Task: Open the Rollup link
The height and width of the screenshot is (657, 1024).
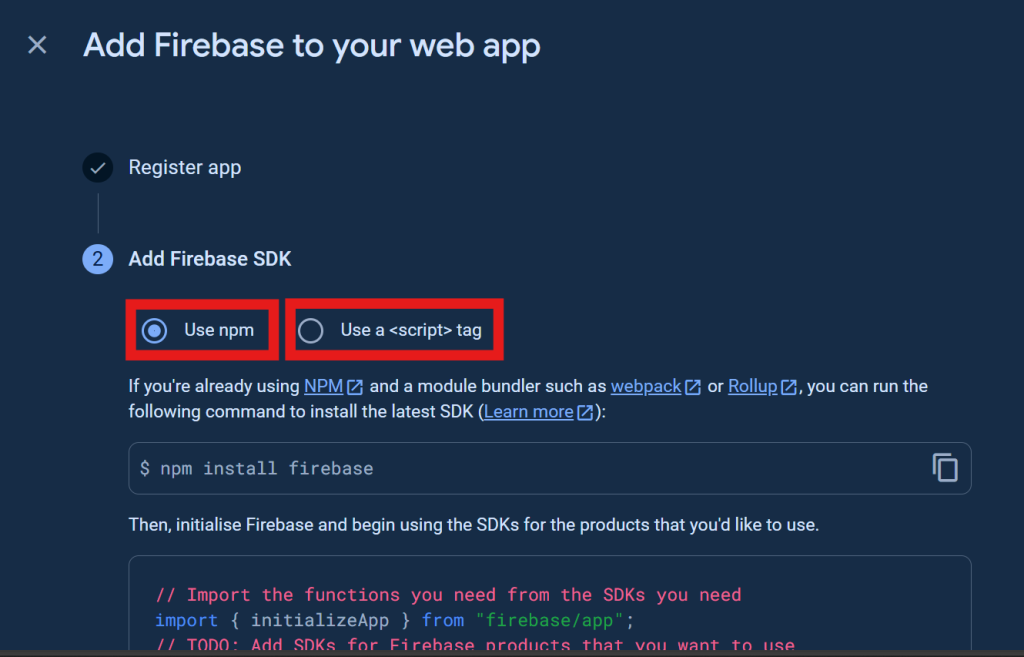Action: click(755, 386)
